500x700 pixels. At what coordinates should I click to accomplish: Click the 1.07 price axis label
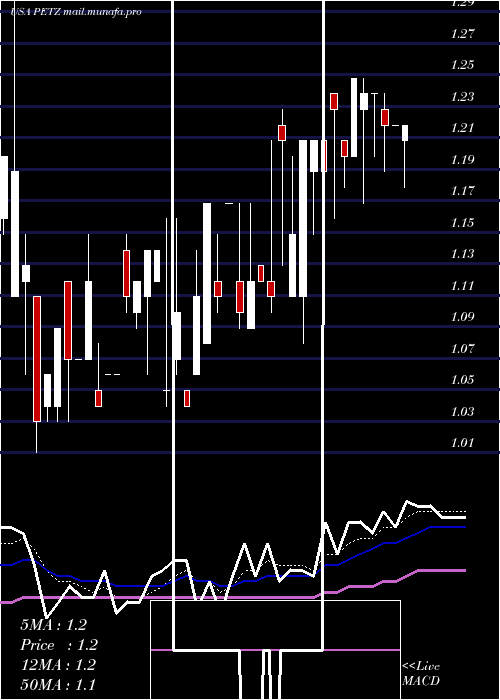click(462, 349)
